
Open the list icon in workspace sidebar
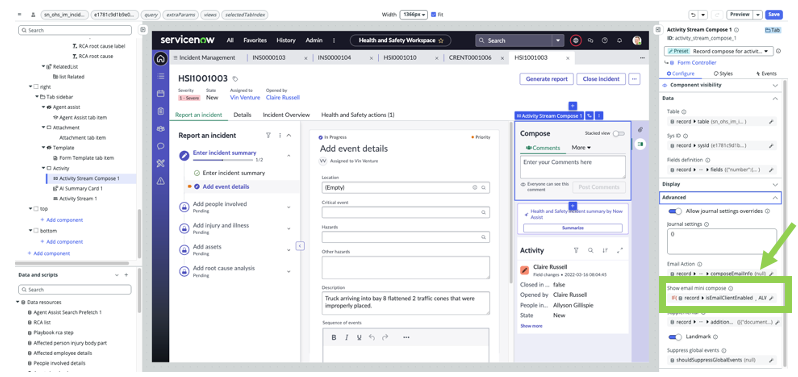(161, 76)
